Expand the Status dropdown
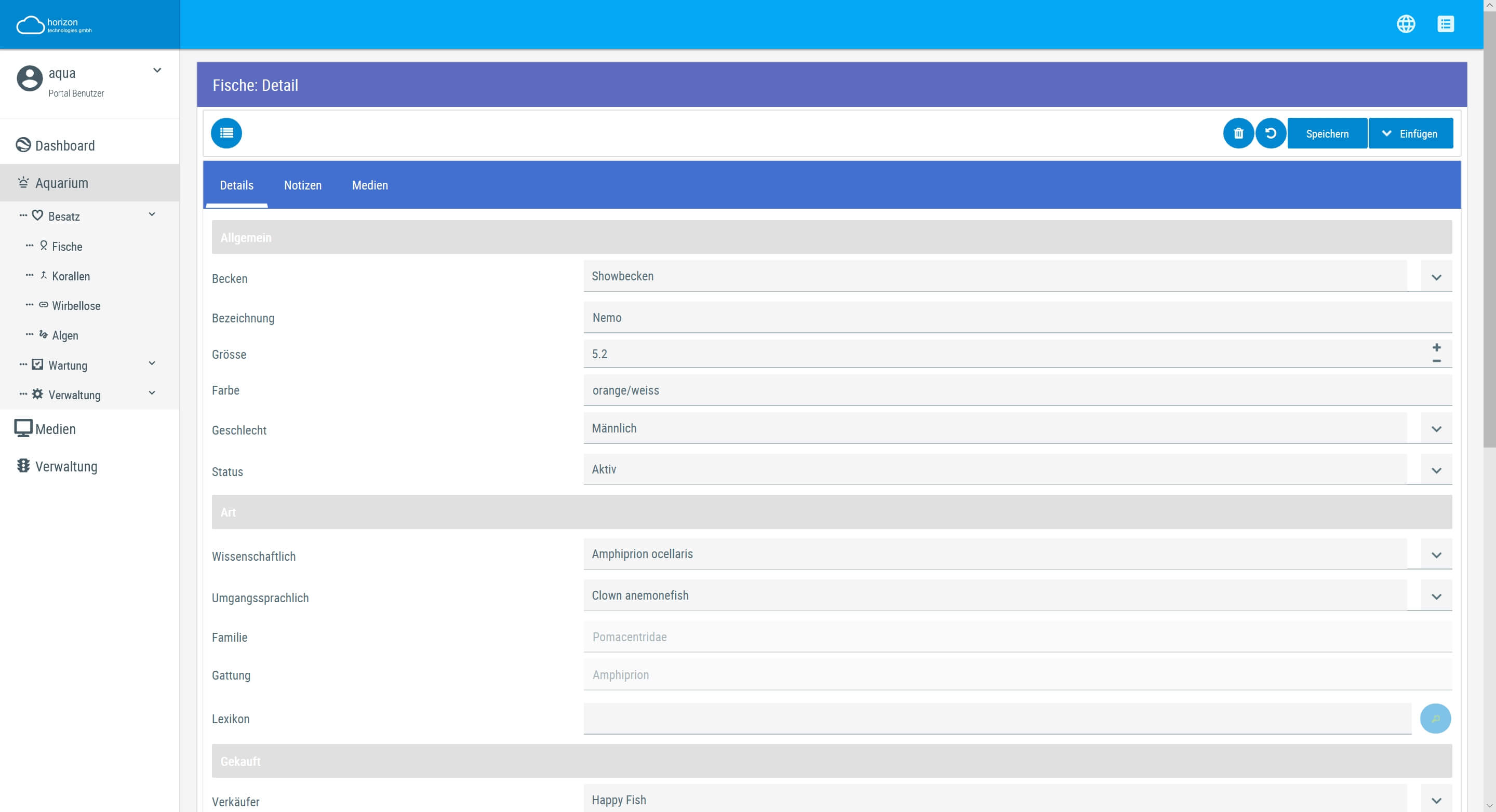The width and height of the screenshot is (1496, 812). pos(1436,470)
